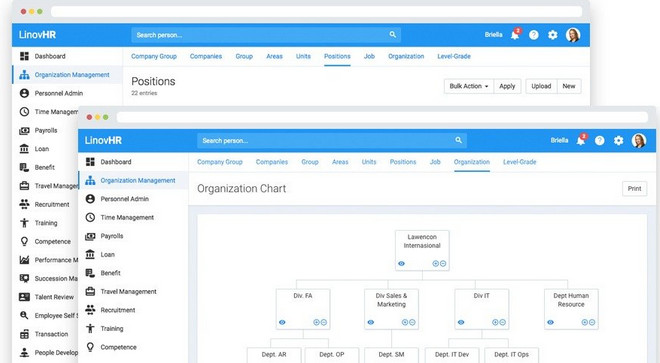Screen dimensions: 660x363
Task: Open Bulk Action dropdown in back window
Action: (x=468, y=86)
